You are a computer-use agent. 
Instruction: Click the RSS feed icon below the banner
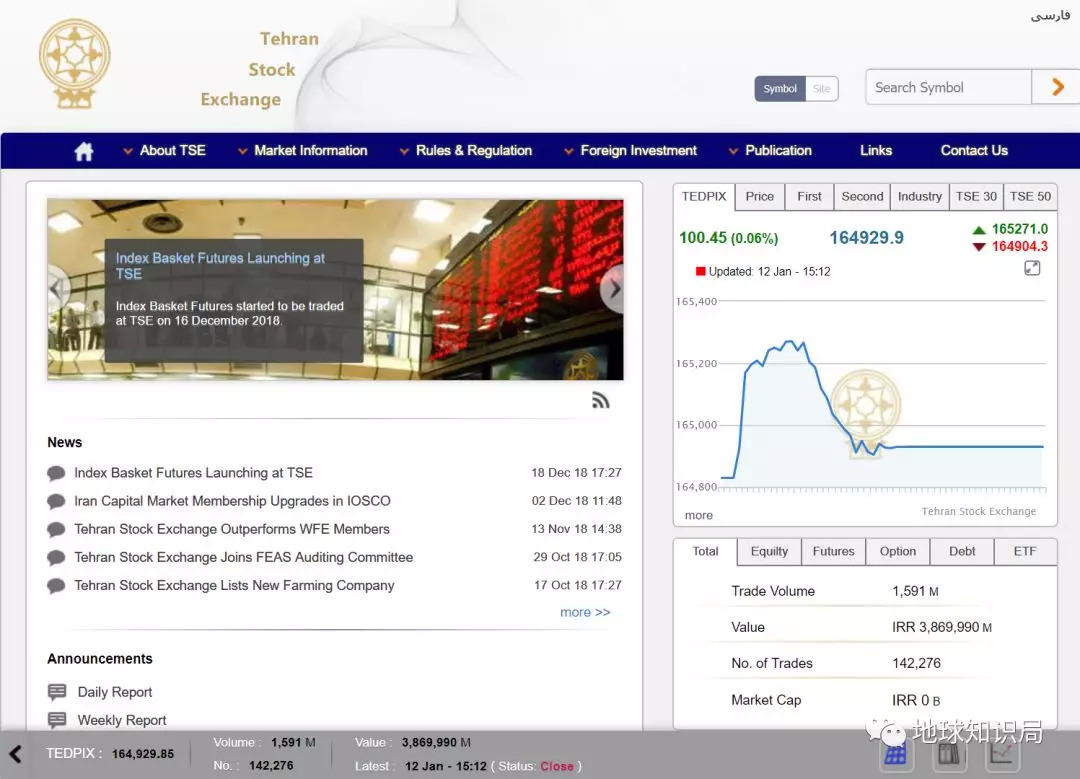click(x=600, y=401)
